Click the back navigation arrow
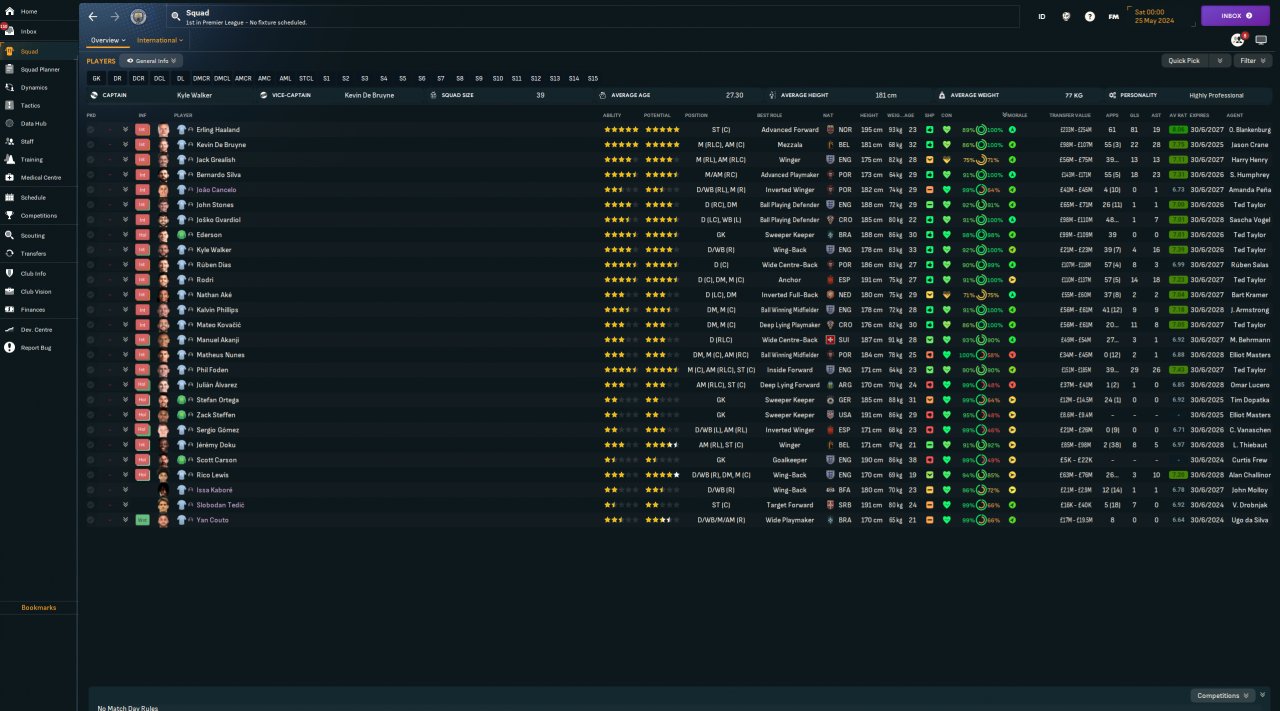The image size is (1280, 711). [x=93, y=17]
